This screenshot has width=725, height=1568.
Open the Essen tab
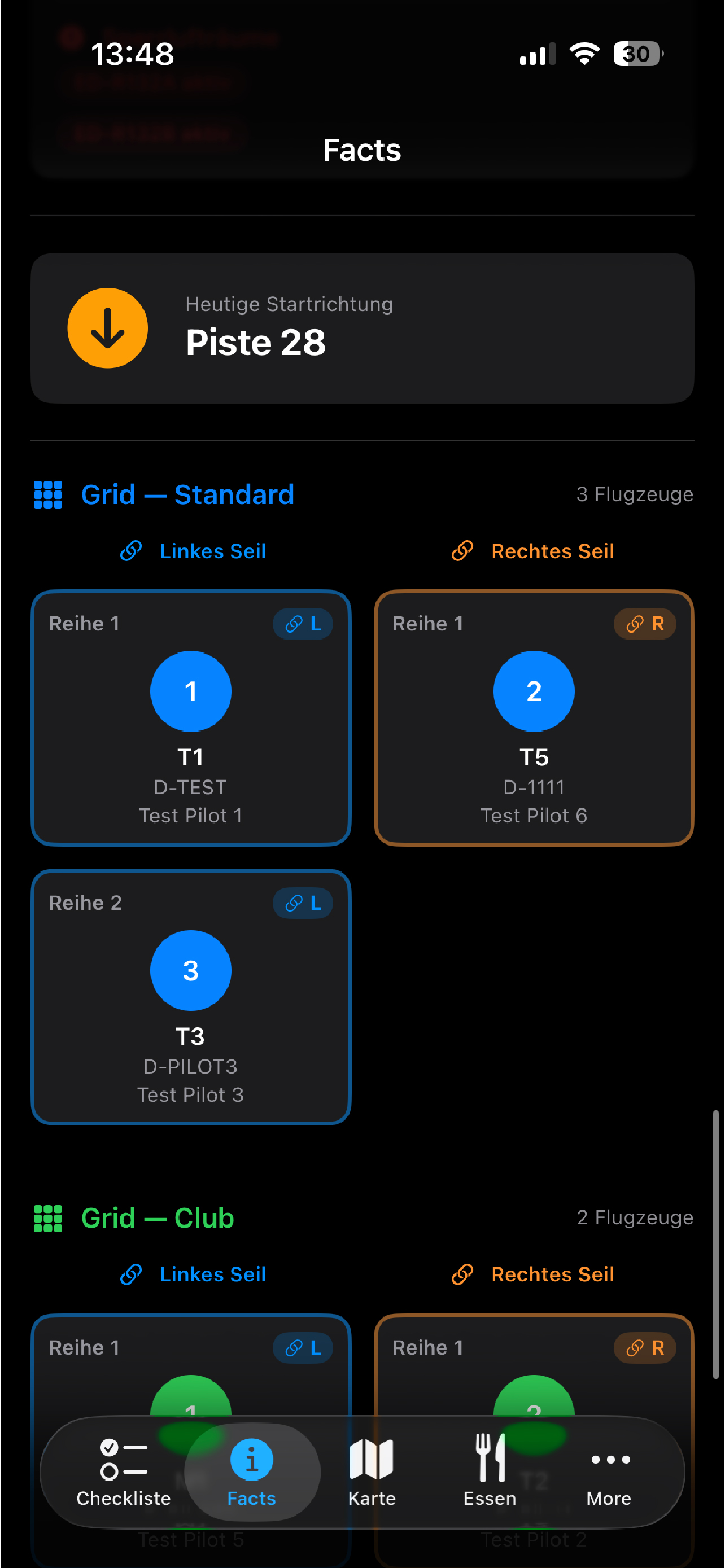490,1472
